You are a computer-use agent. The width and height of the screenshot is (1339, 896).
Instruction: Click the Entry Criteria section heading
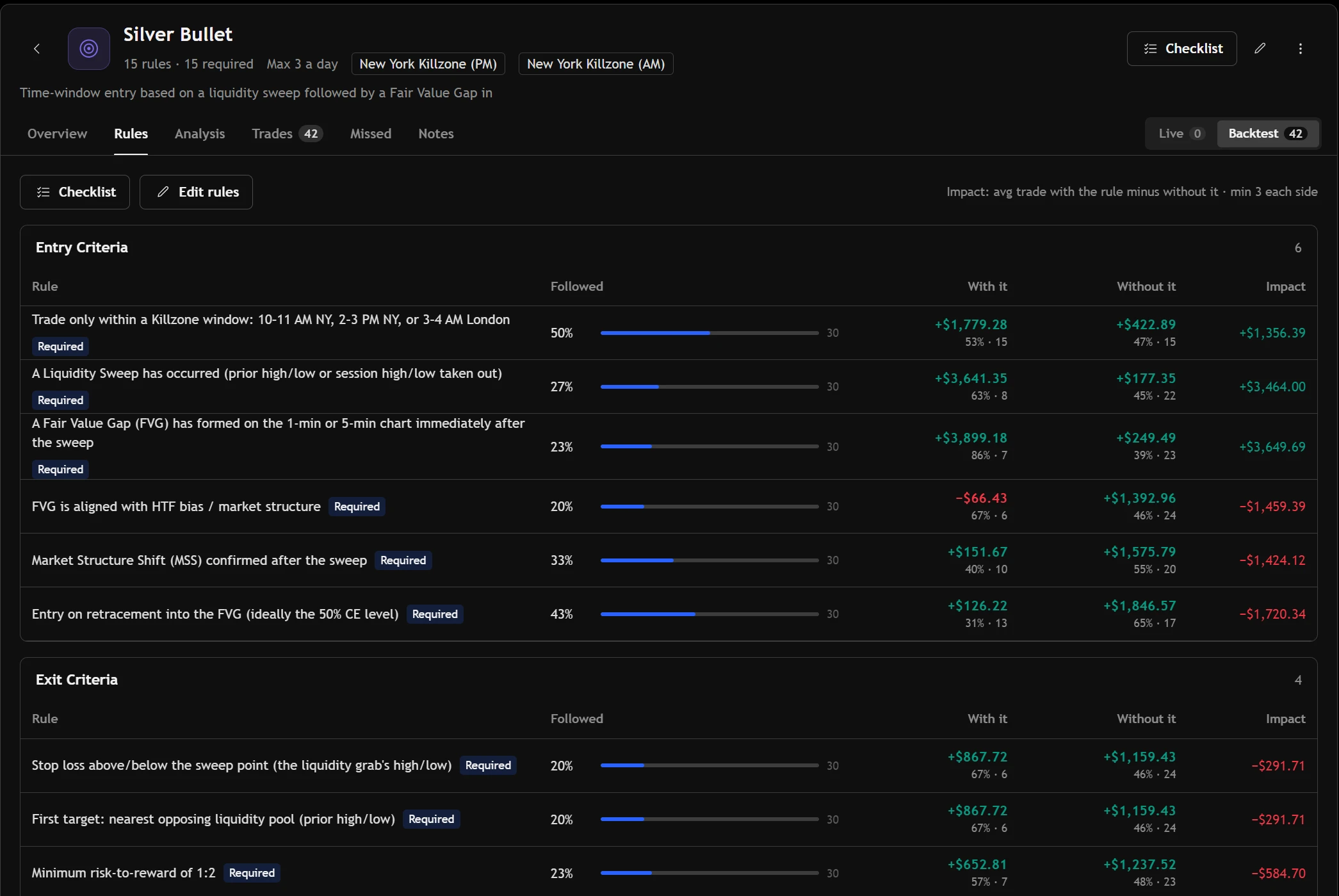coord(82,247)
